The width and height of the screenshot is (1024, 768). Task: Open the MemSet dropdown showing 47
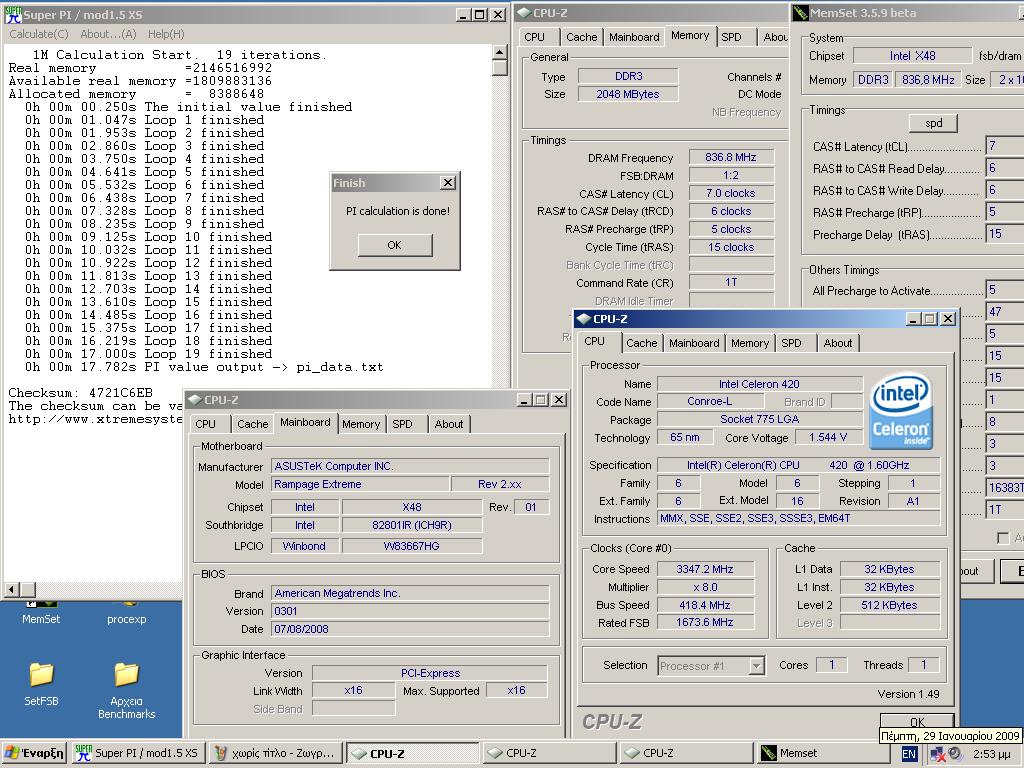coord(1004,312)
